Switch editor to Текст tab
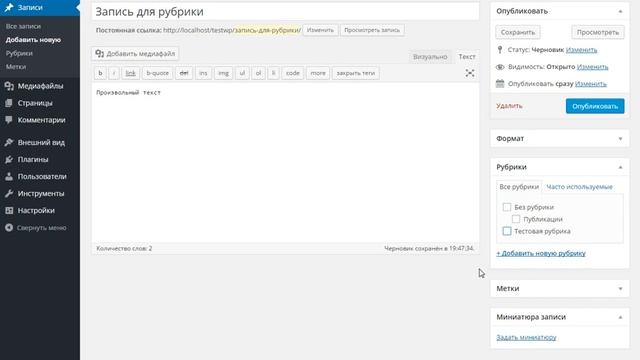This screenshot has height=360, width=640. [x=467, y=57]
